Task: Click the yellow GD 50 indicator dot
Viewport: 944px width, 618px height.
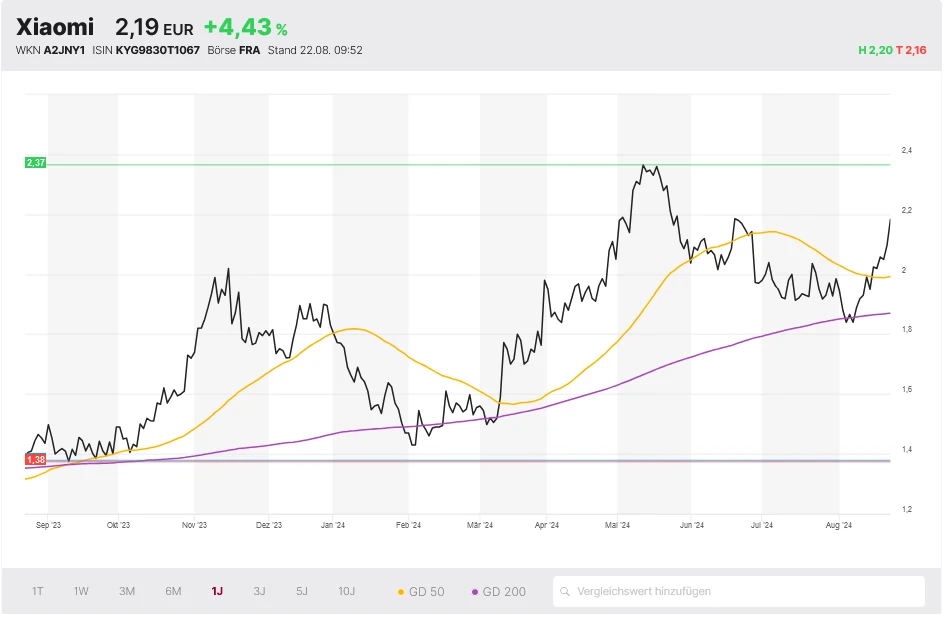Action: tap(401, 592)
